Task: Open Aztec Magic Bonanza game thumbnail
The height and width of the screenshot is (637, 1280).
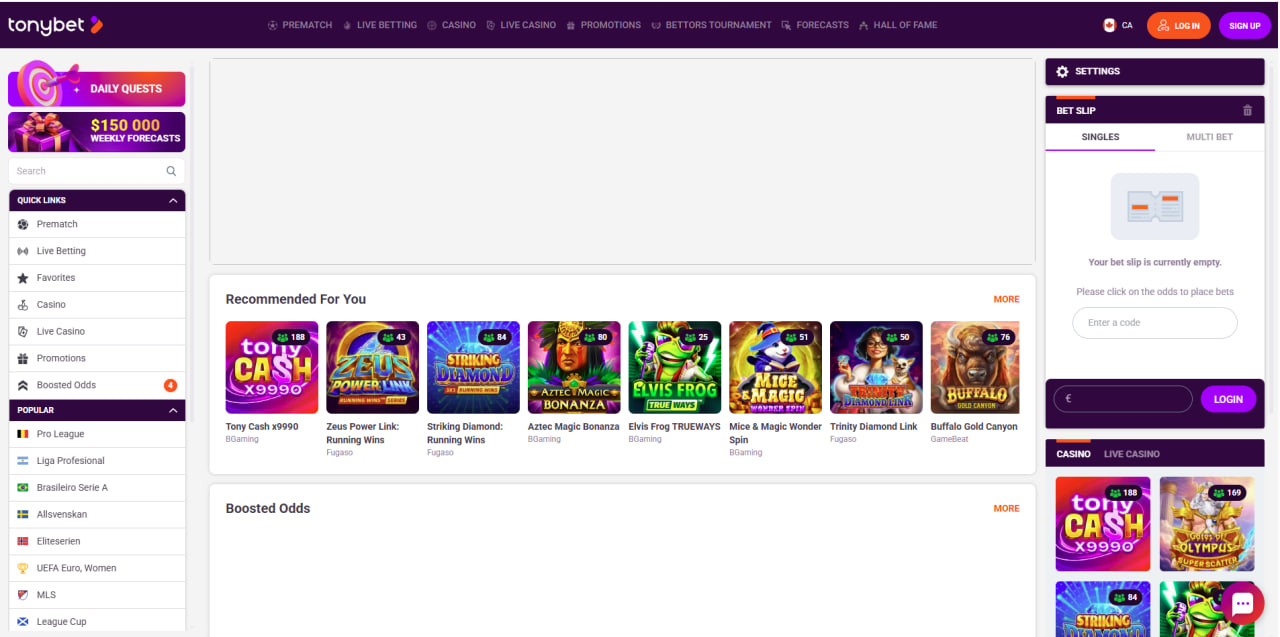Action: (x=574, y=367)
